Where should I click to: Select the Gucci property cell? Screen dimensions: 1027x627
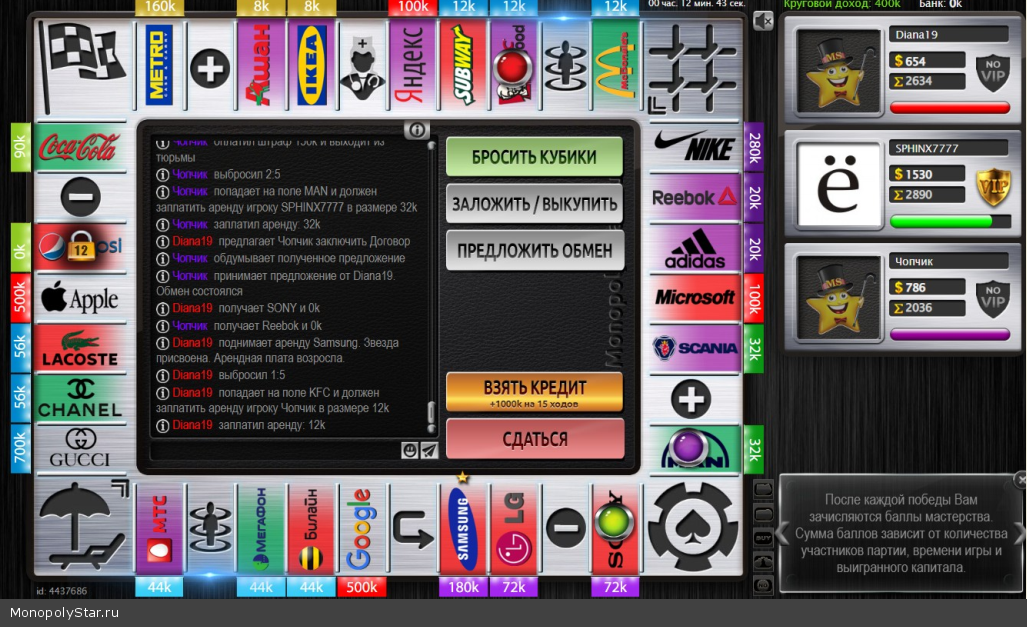tap(81, 449)
